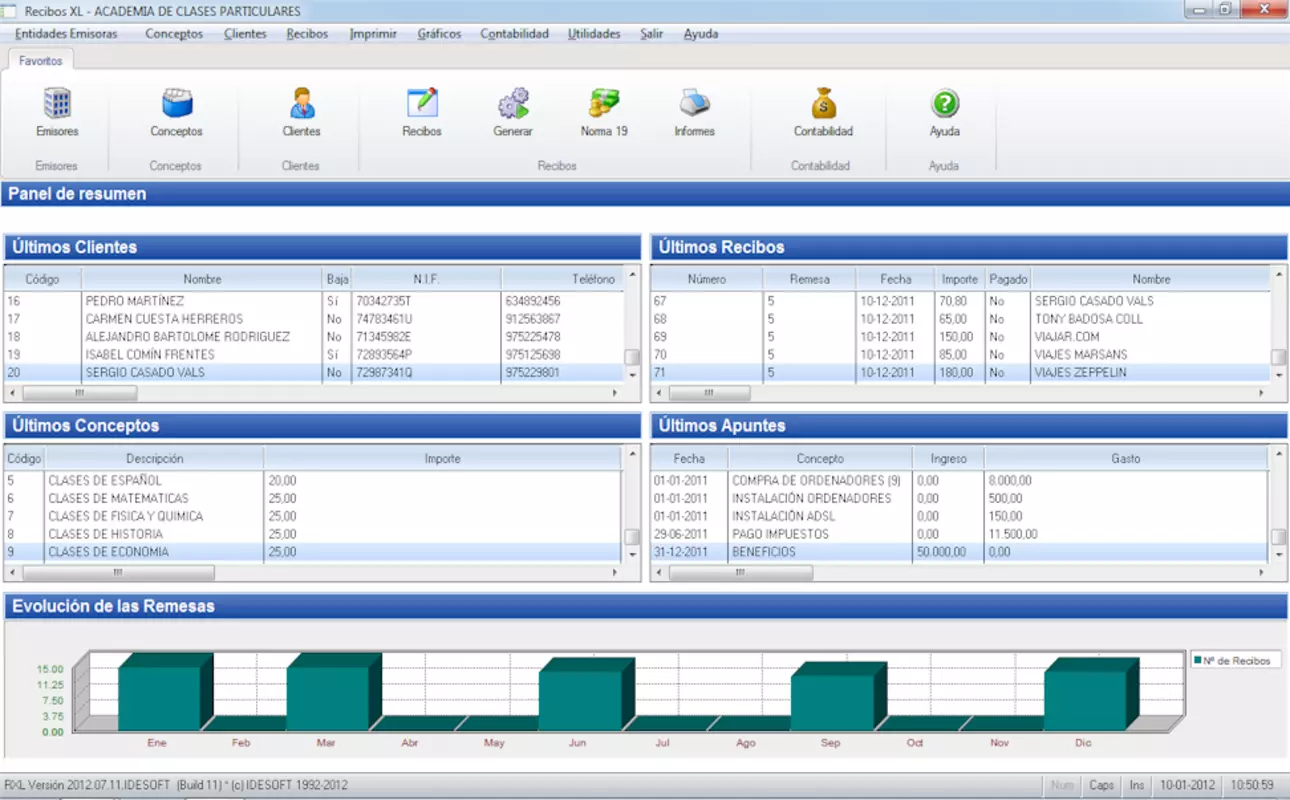1290x800 pixels.
Task: Open the Gráficos menu
Action: click(439, 34)
